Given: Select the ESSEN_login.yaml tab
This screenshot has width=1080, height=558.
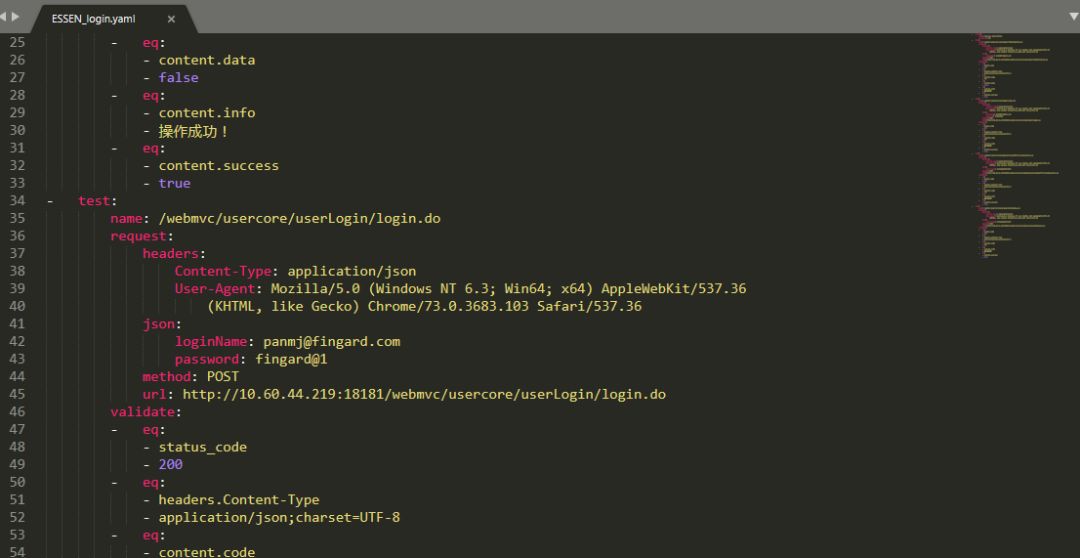Looking at the screenshot, I should click(x=93, y=19).
